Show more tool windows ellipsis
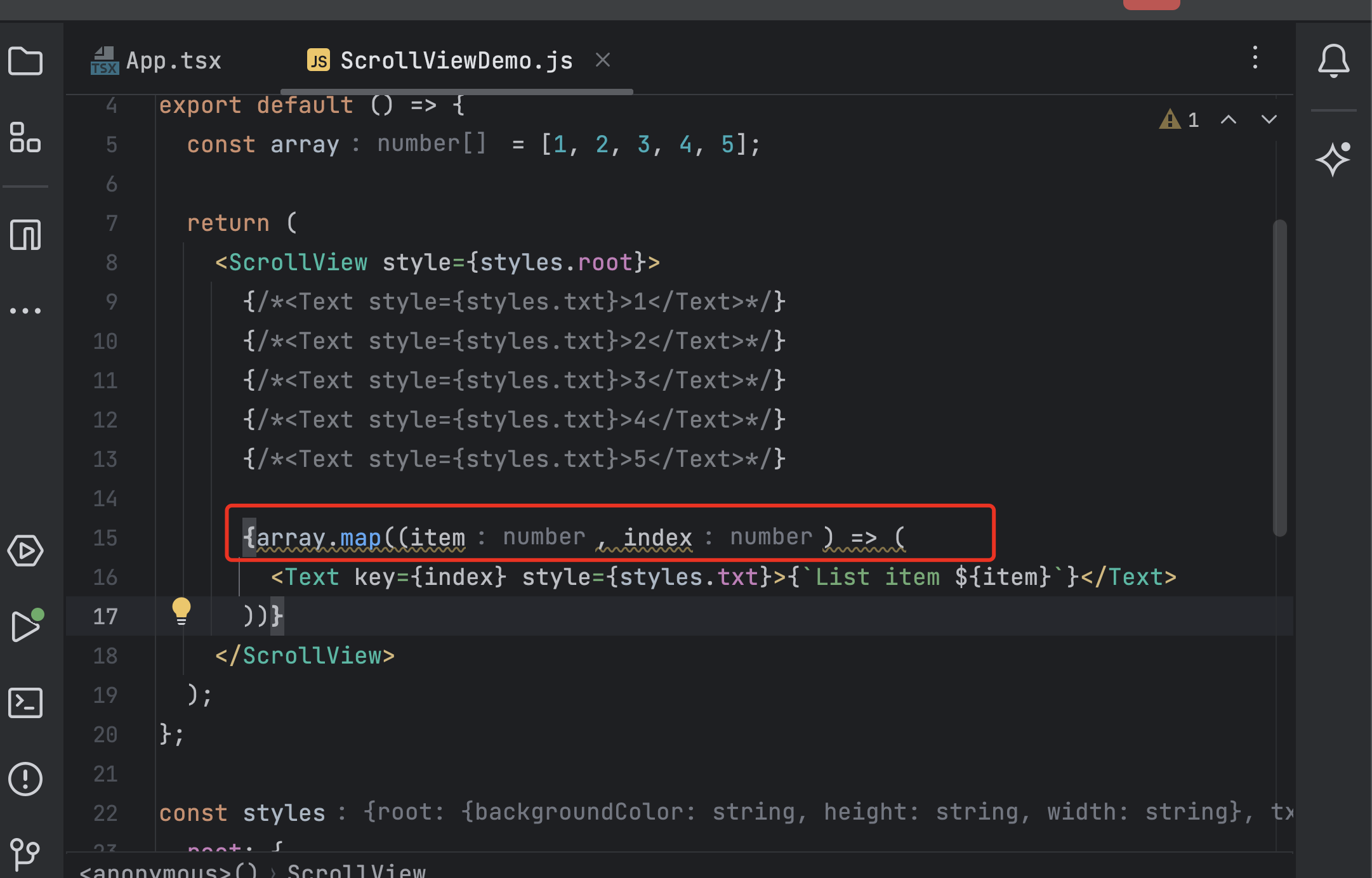The image size is (1372, 878). click(x=25, y=311)
